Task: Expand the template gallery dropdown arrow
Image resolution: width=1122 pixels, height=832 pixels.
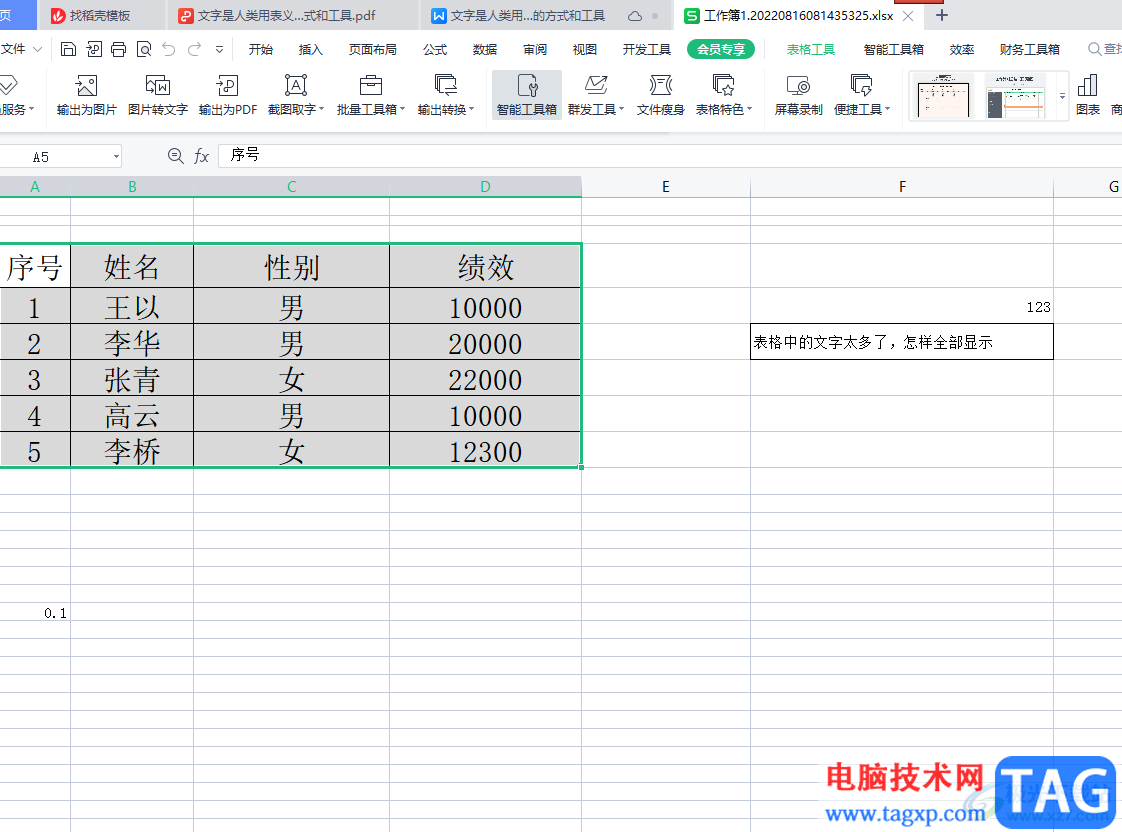Action: click(1062, 95)
